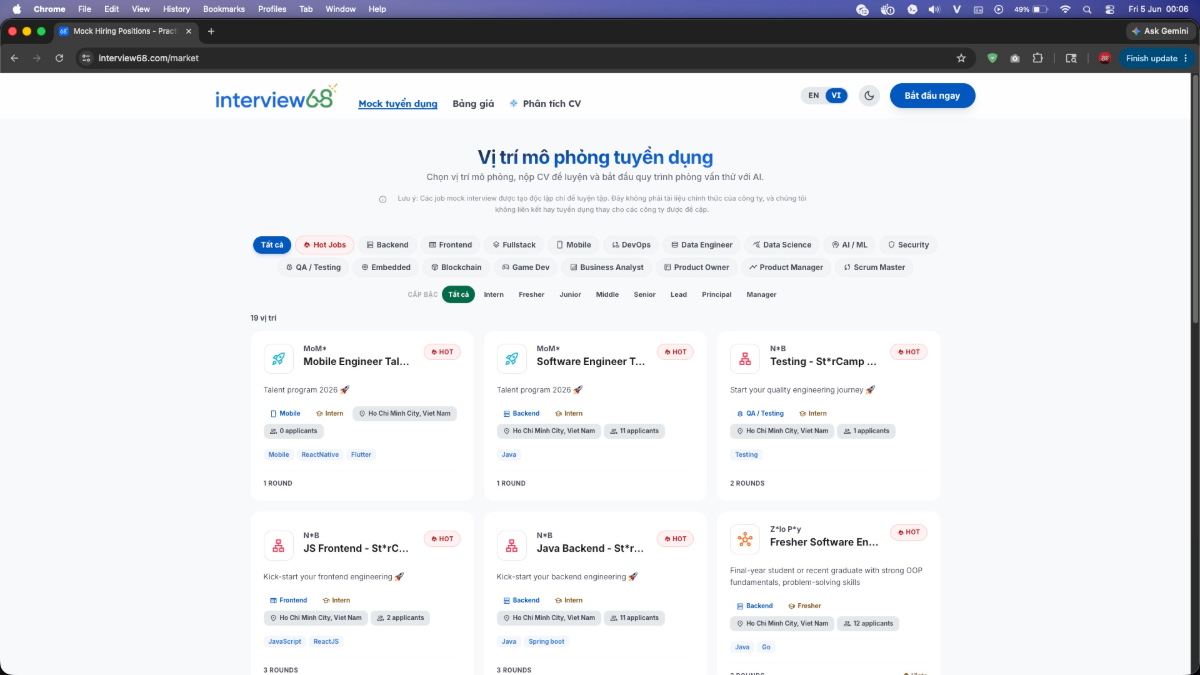Open Mock tuyển dụng nav link
1200x675 pixels.
(398, 104)
